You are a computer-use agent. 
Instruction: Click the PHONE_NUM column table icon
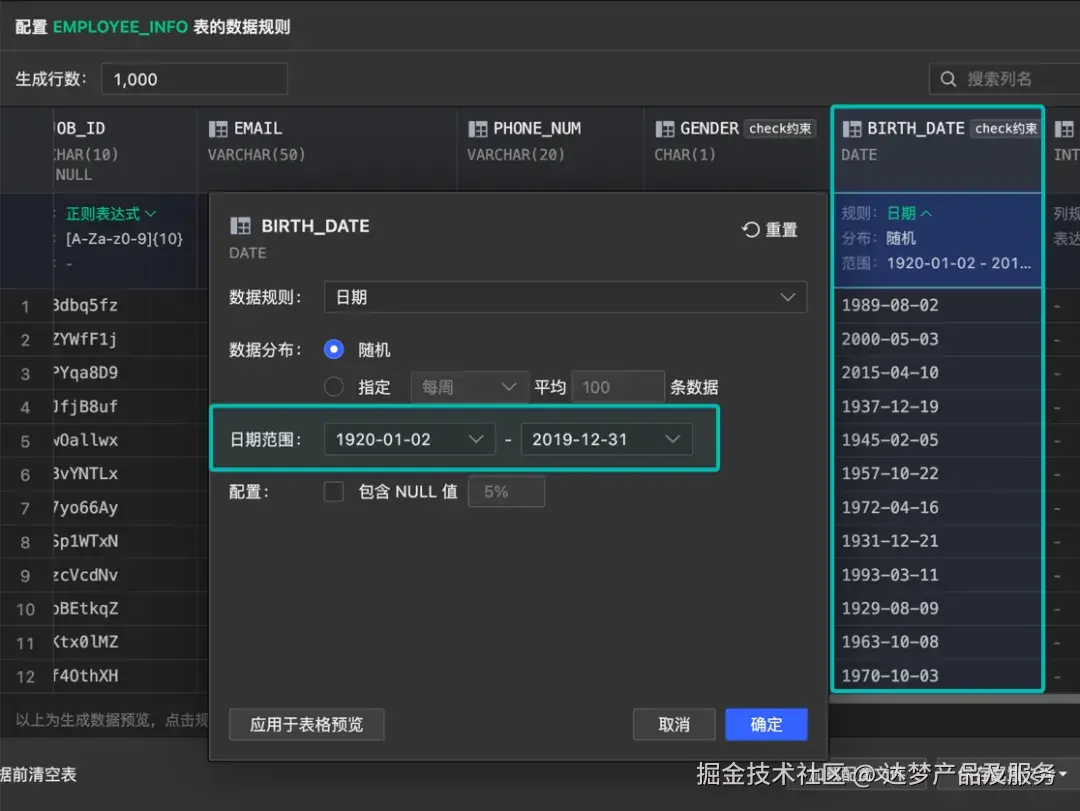(477, 129)
